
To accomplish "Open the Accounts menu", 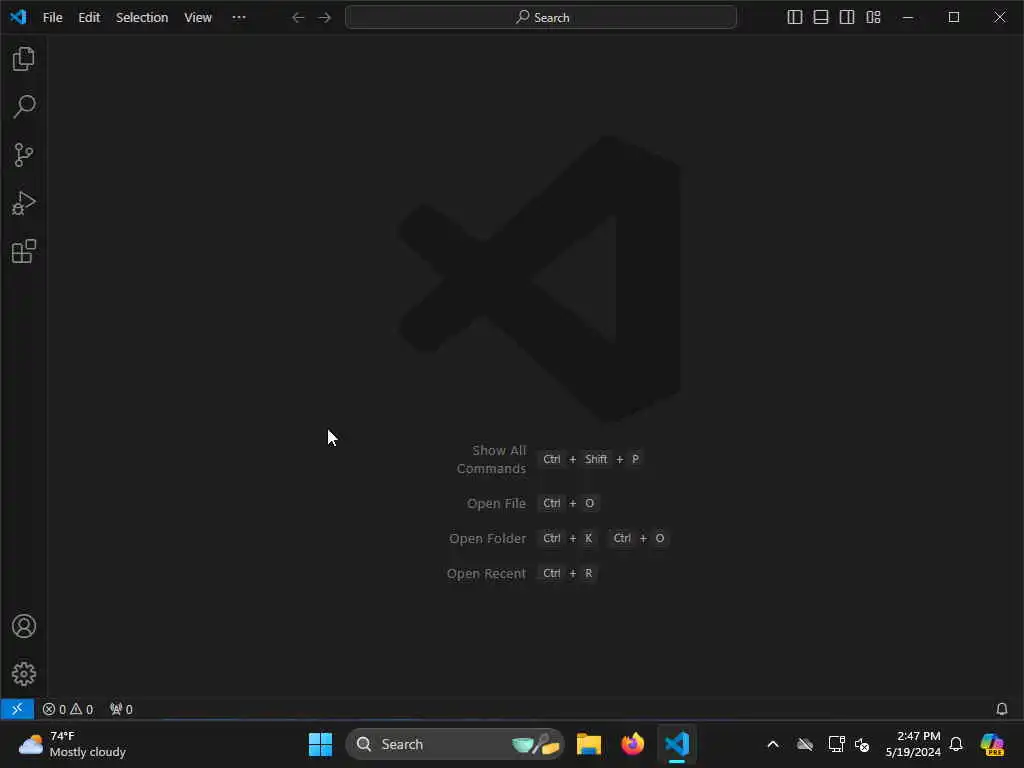I will (24, 626).
